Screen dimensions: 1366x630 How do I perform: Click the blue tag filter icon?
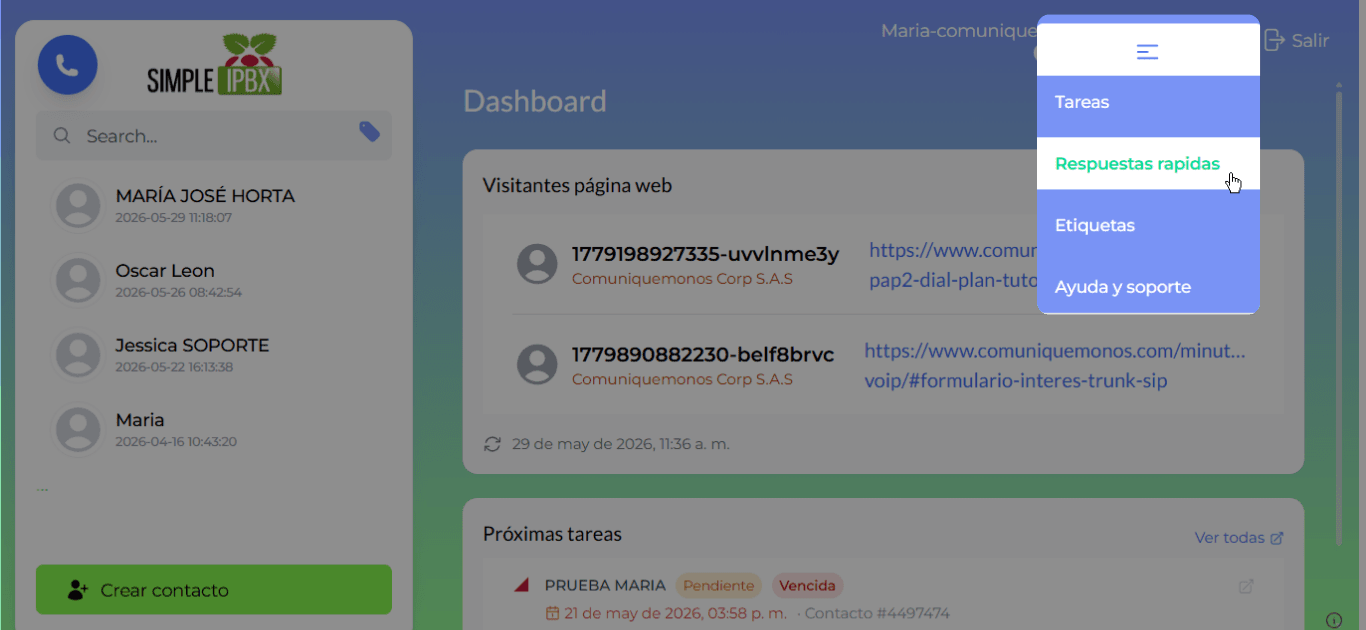tap(369, 132)
